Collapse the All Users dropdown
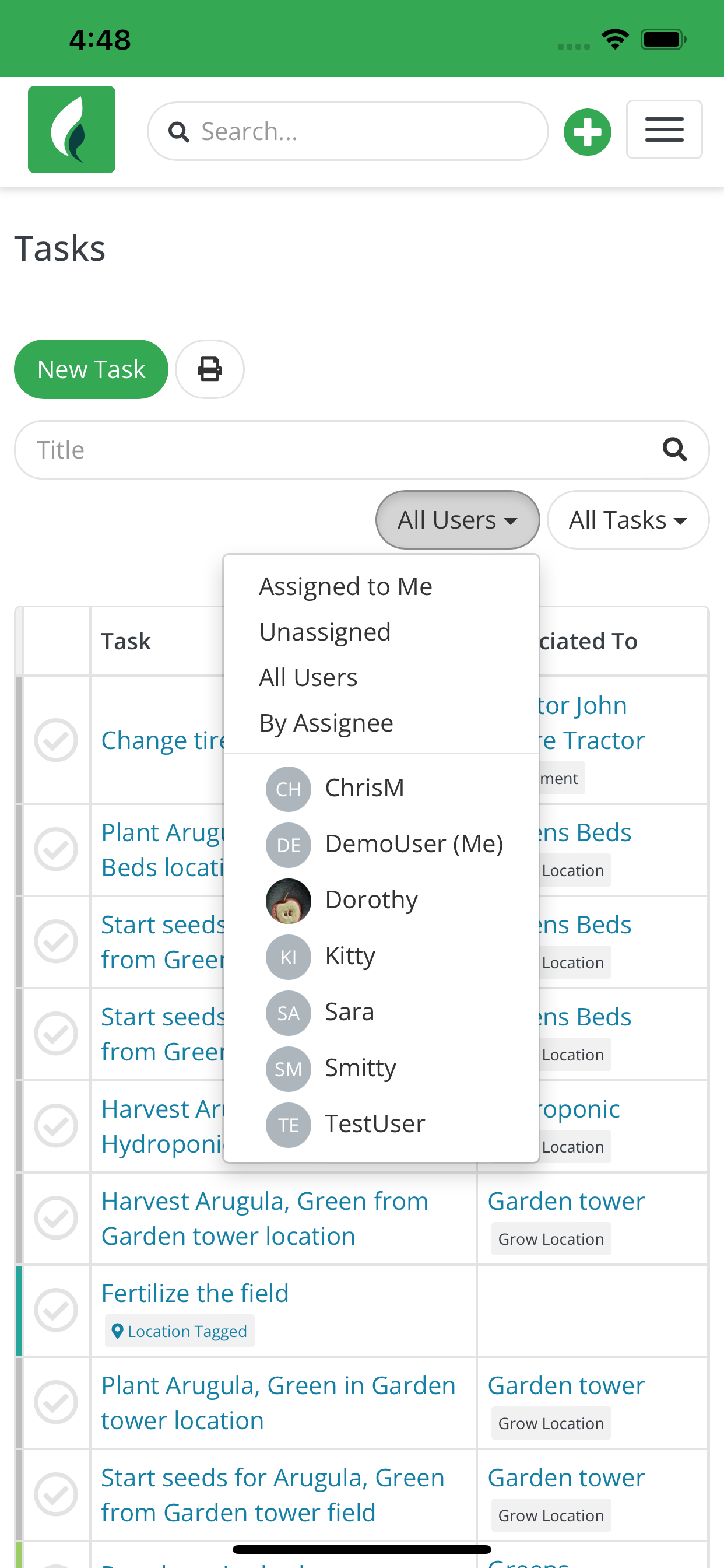724x1568 pixels. point(458,520)
